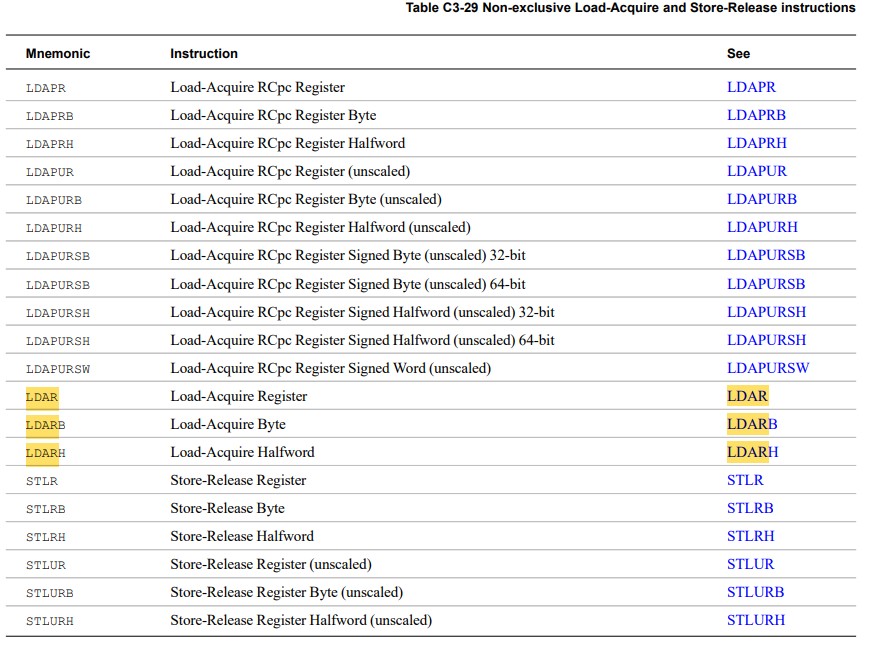Follow the LDAPURH link
Screen dimensions: 873x649
762,227
